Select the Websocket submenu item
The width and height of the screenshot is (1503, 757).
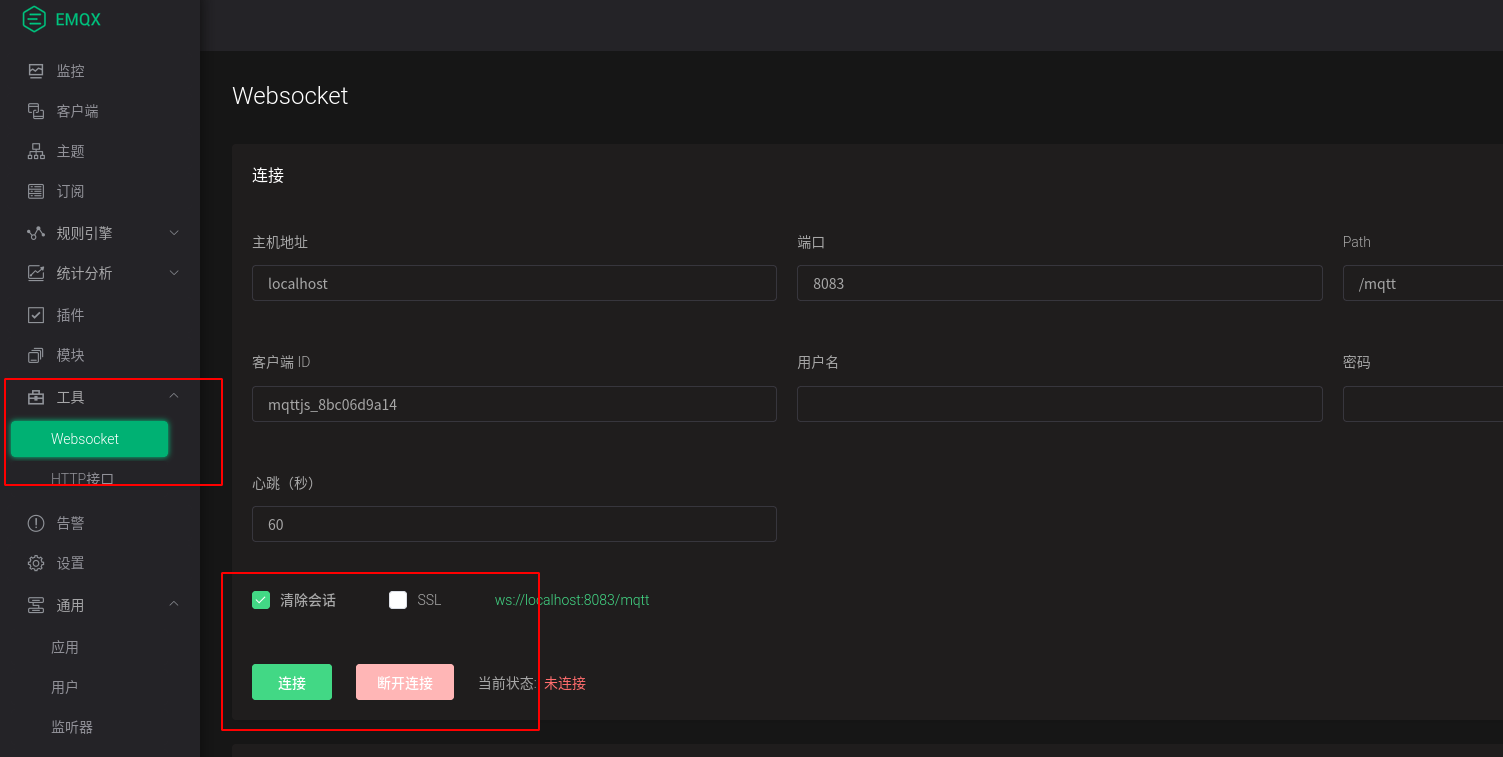tap(89, 439)
